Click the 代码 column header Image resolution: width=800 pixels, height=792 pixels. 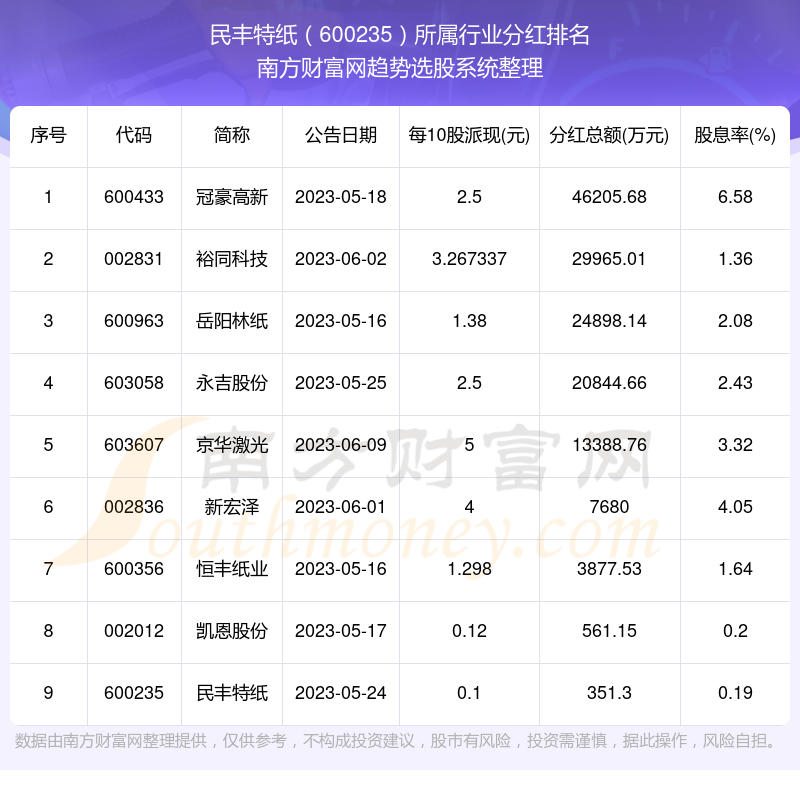pos(134,135)
